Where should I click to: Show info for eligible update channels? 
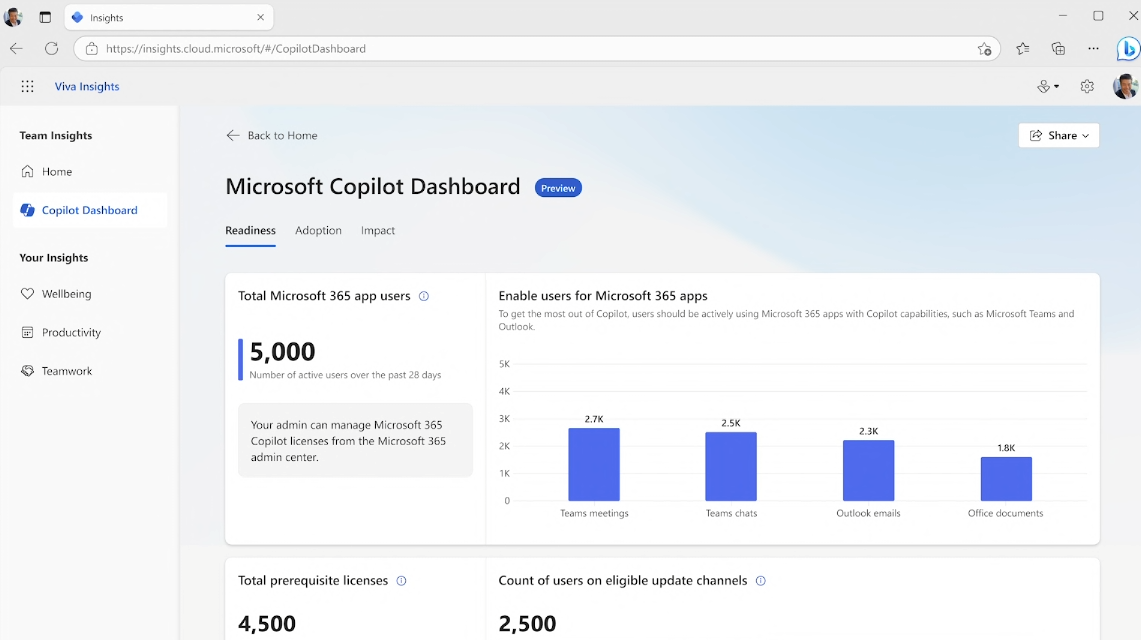[x=760, y=580]
